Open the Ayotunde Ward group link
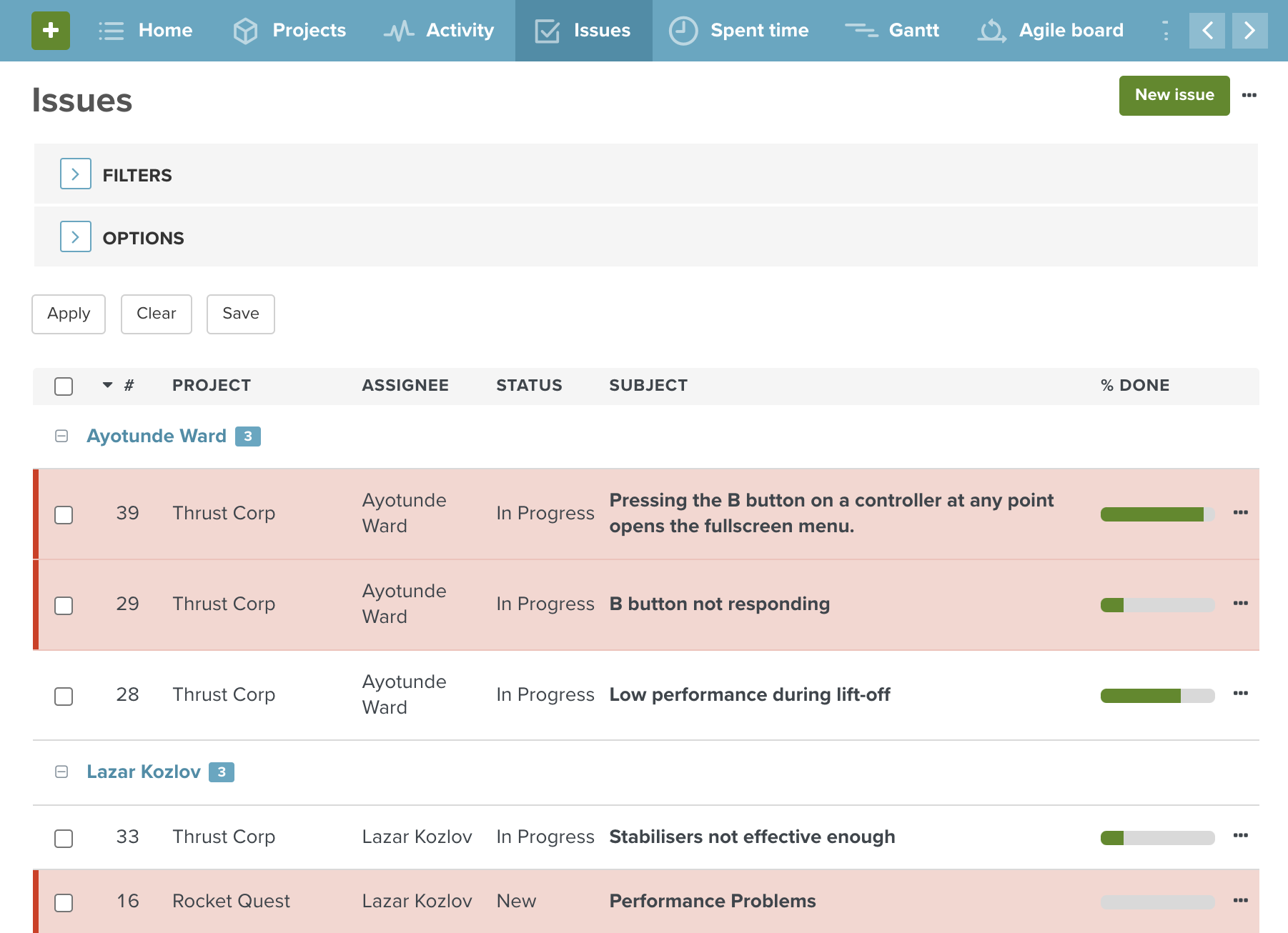1288x933 pixels. (157, 436)
